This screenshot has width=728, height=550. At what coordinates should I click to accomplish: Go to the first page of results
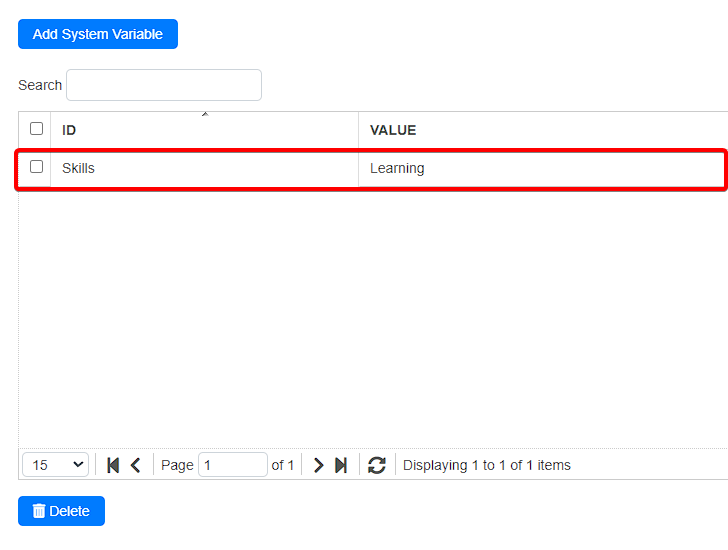click(x=113, y=465)
